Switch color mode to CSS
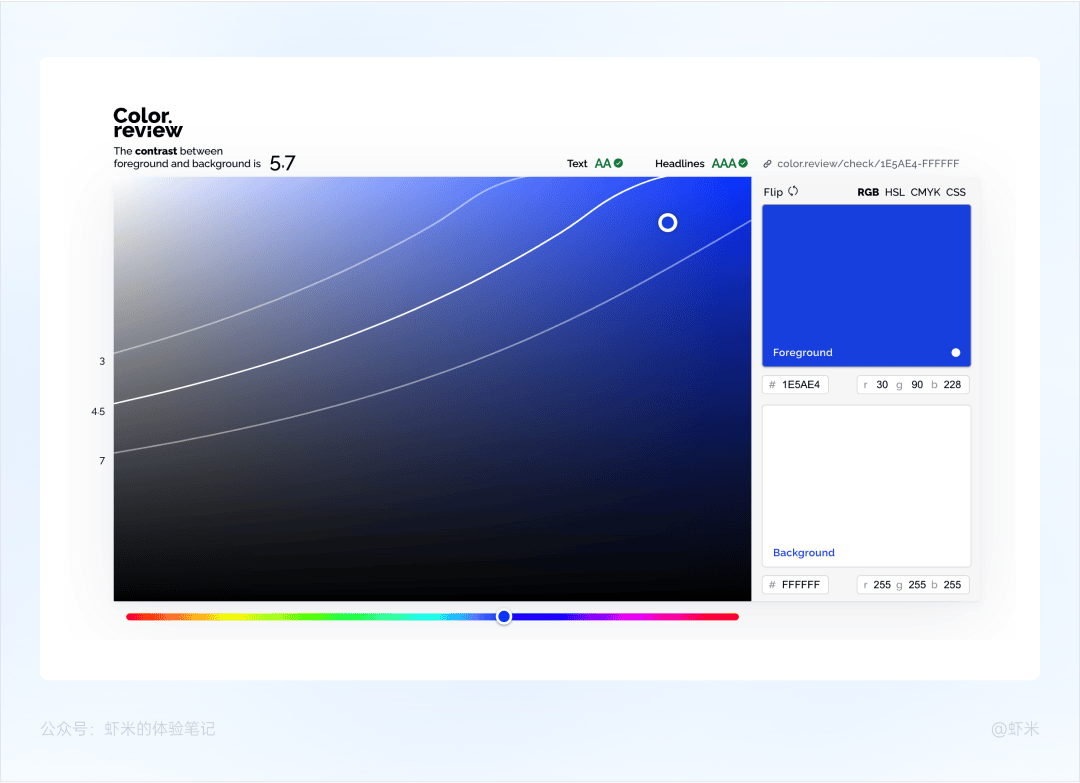This screenshot has height=783, width=1080. point(955,192)
